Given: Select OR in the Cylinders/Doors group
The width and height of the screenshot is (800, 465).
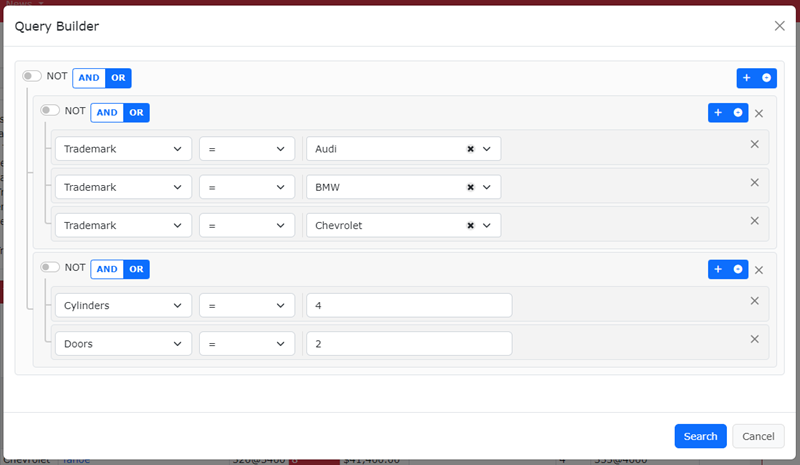Looking at the screenshot, I should [137, 269].
